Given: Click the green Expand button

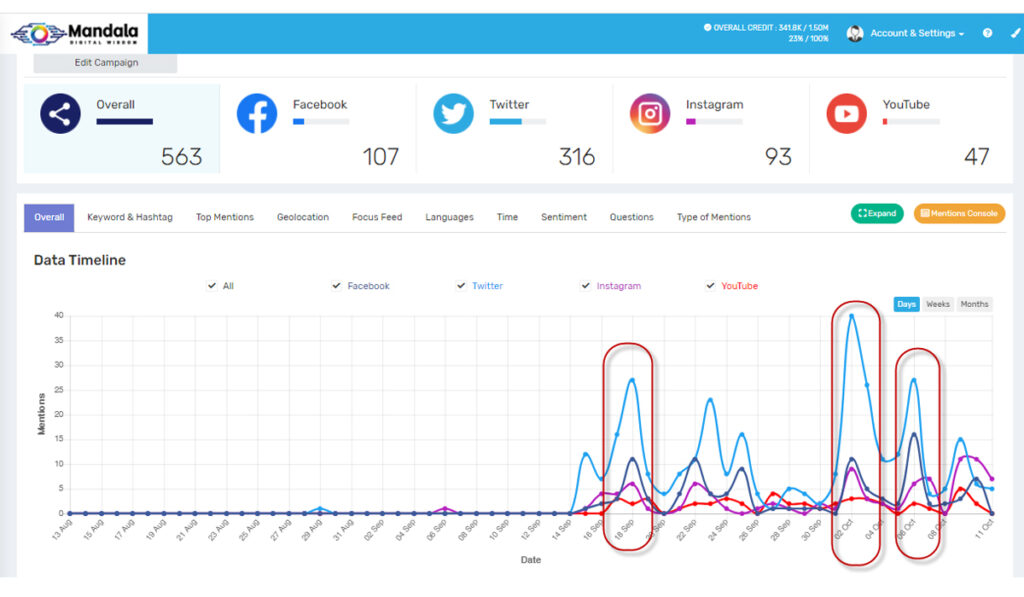Looking at the screenshot, I should 877,214.
